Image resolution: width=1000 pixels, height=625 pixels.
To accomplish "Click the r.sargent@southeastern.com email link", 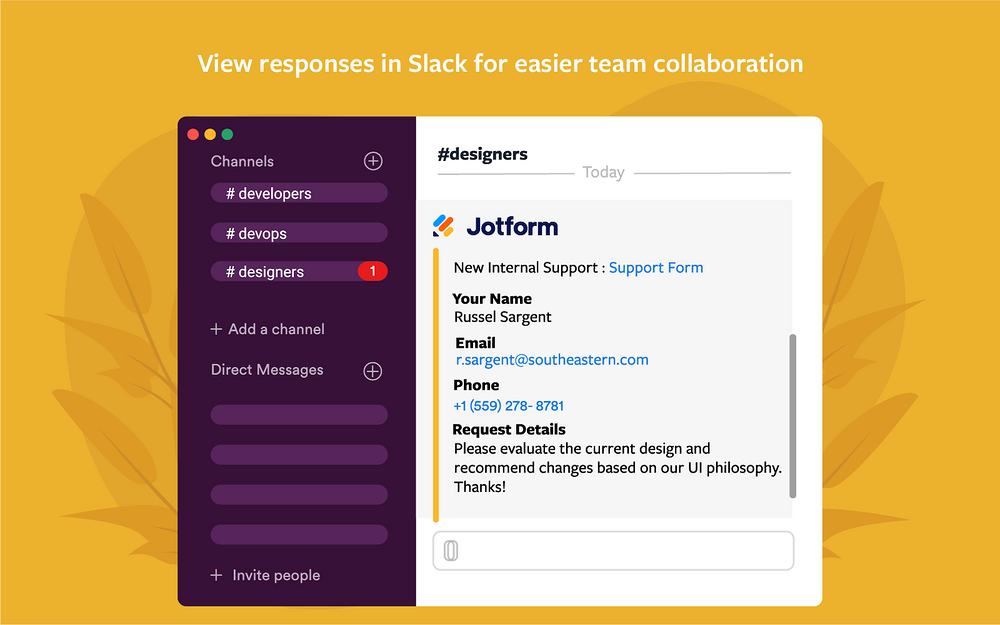I will pos(552,360).
